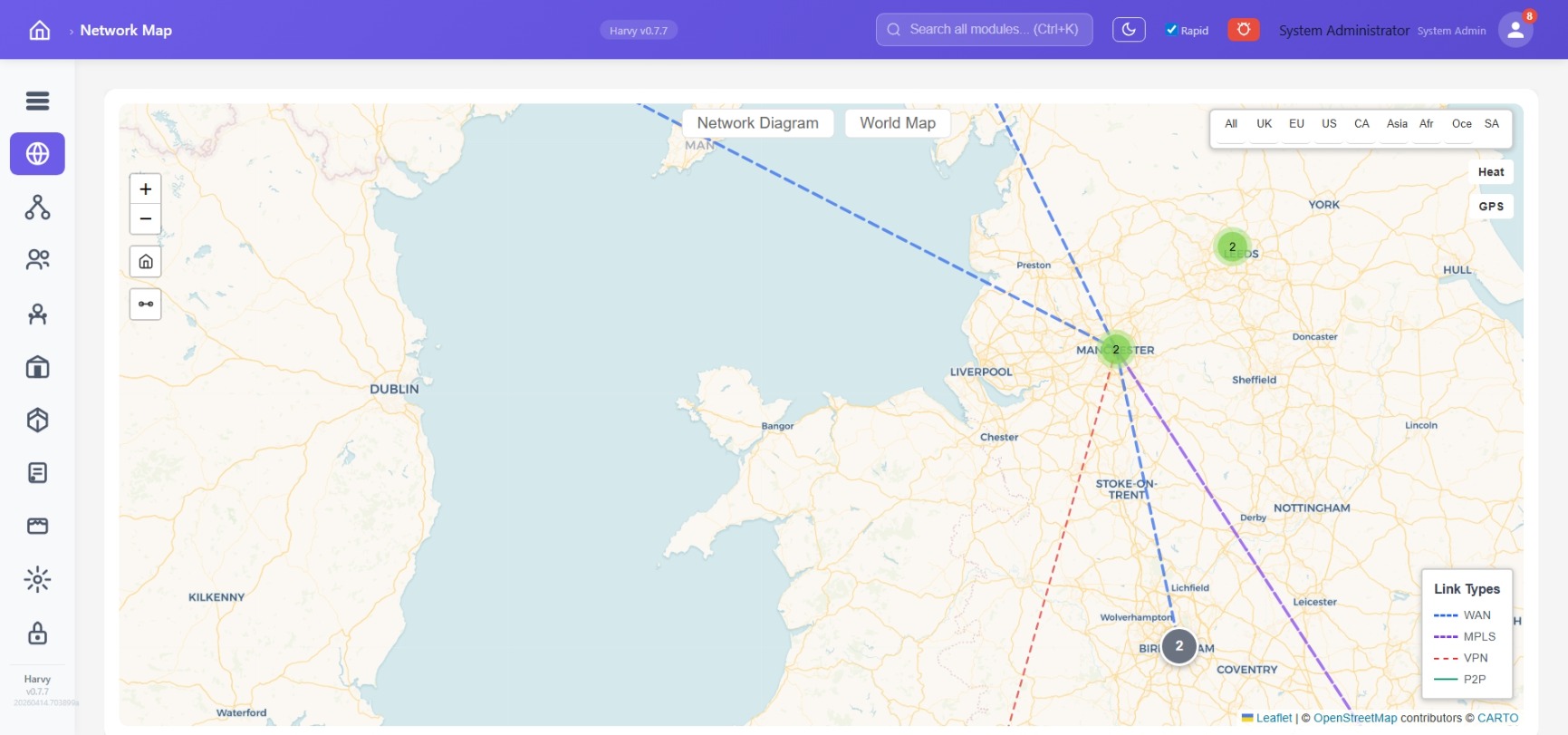Select the EU region filter

[1296, 124]
